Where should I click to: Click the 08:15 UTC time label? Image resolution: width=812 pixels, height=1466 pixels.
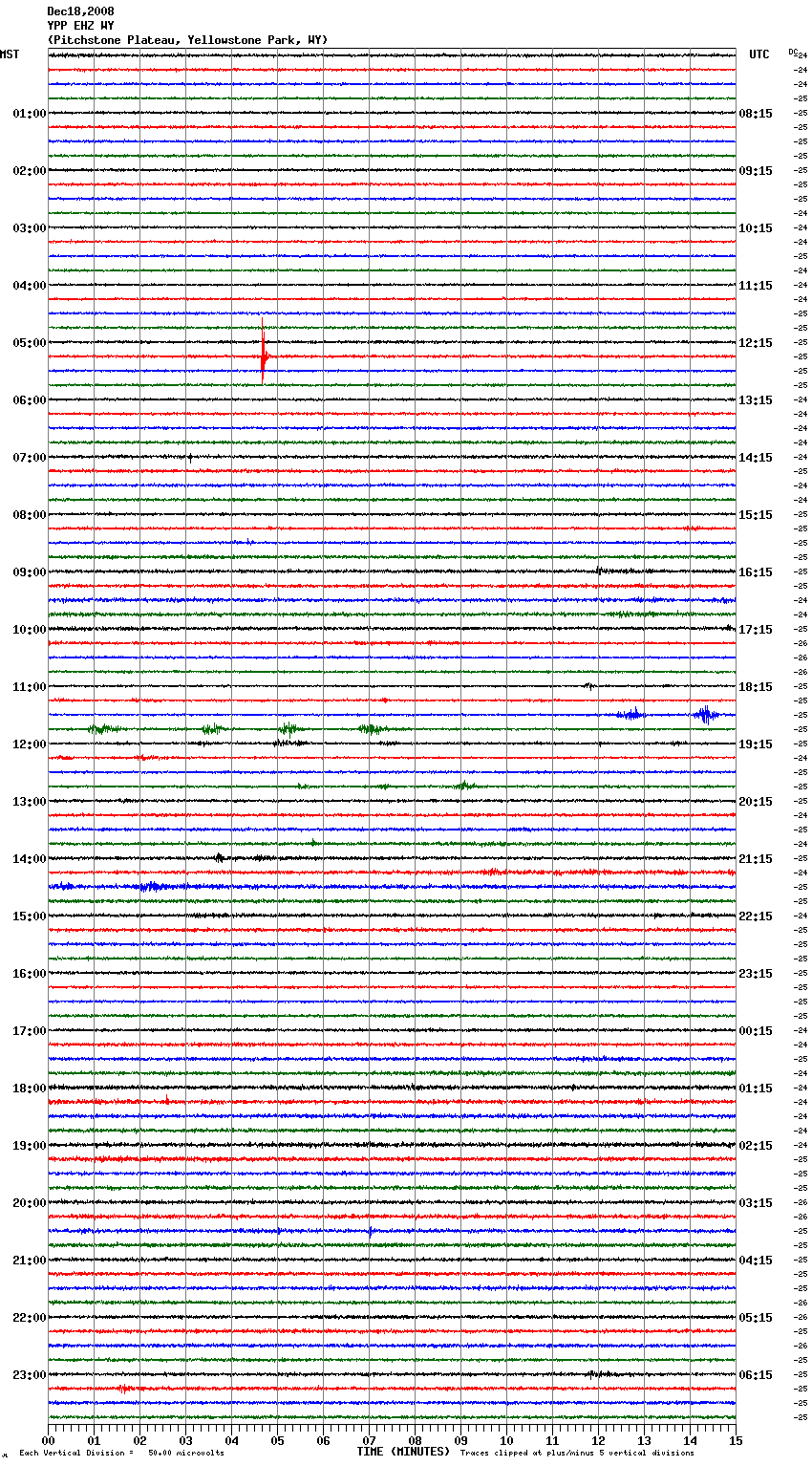click(x=756, y=114)
